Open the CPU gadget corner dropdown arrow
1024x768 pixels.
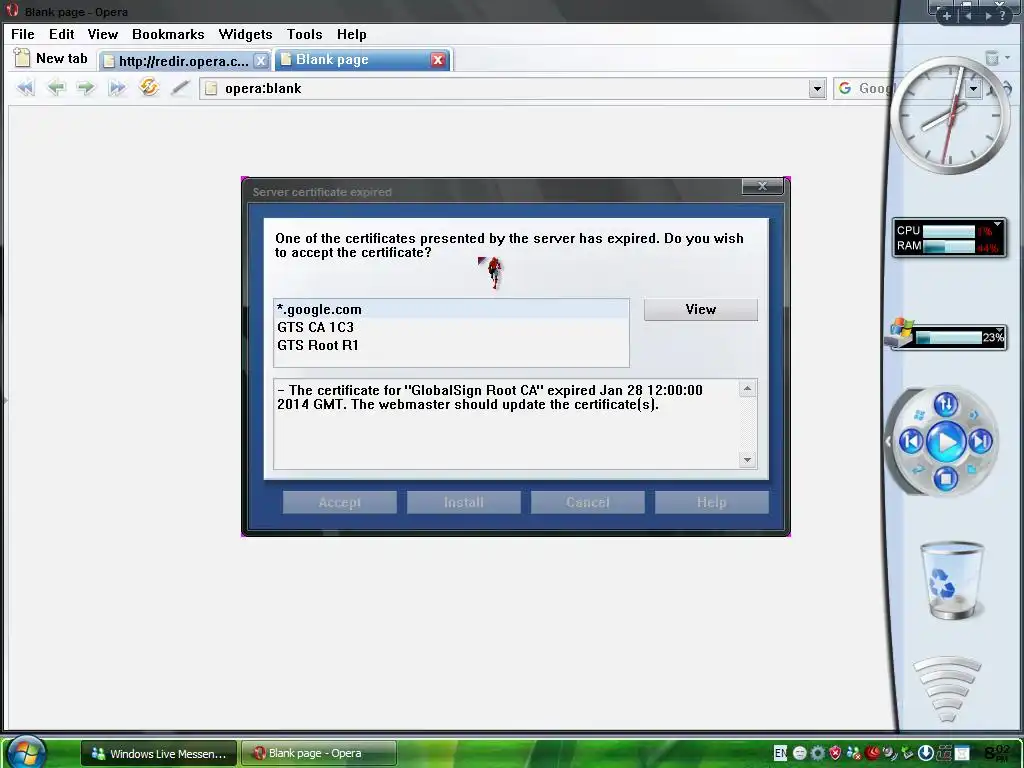(997, 224)
